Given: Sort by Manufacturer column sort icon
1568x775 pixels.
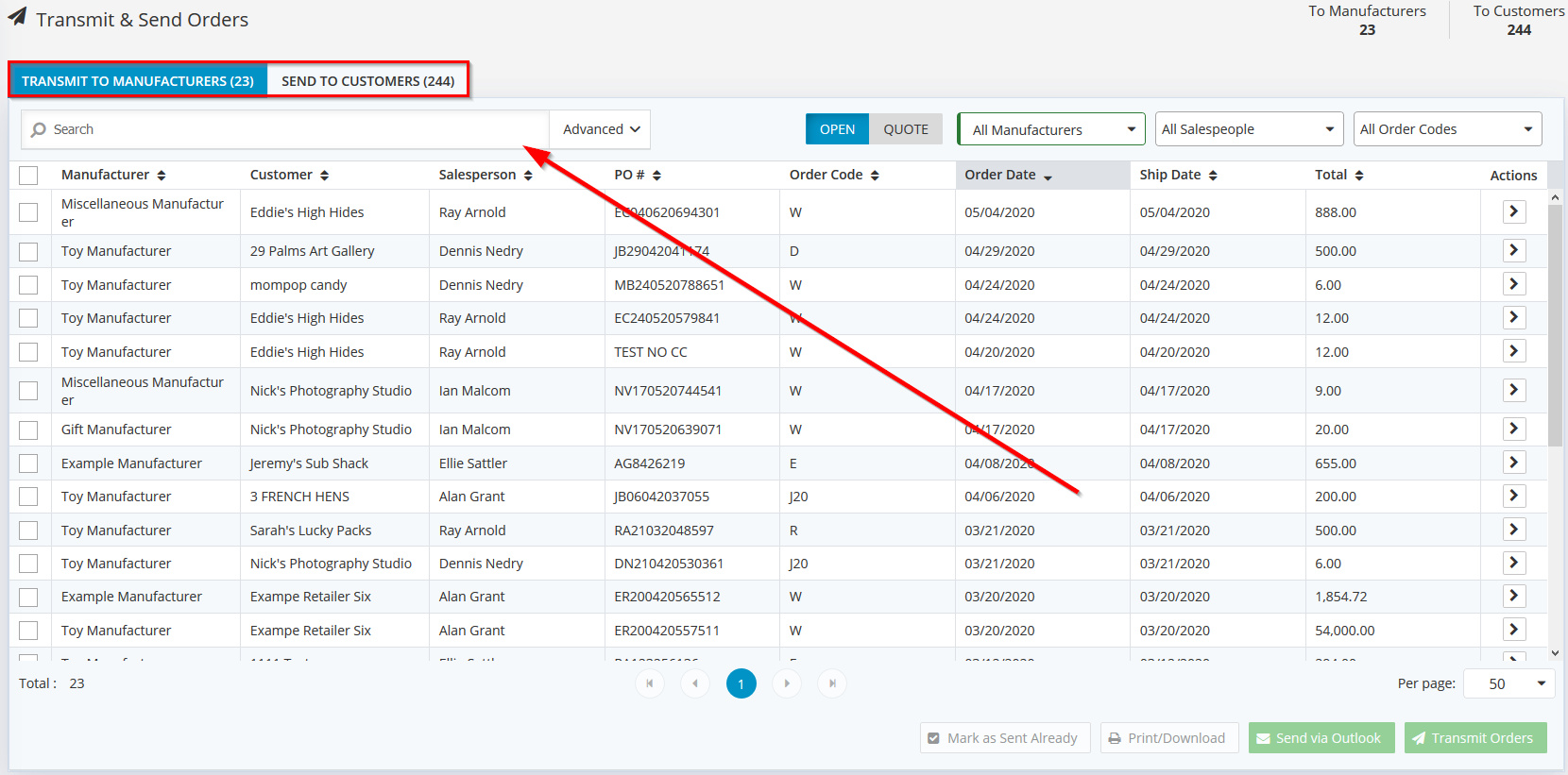Looking at the screenshot, I should pos(162,176).
